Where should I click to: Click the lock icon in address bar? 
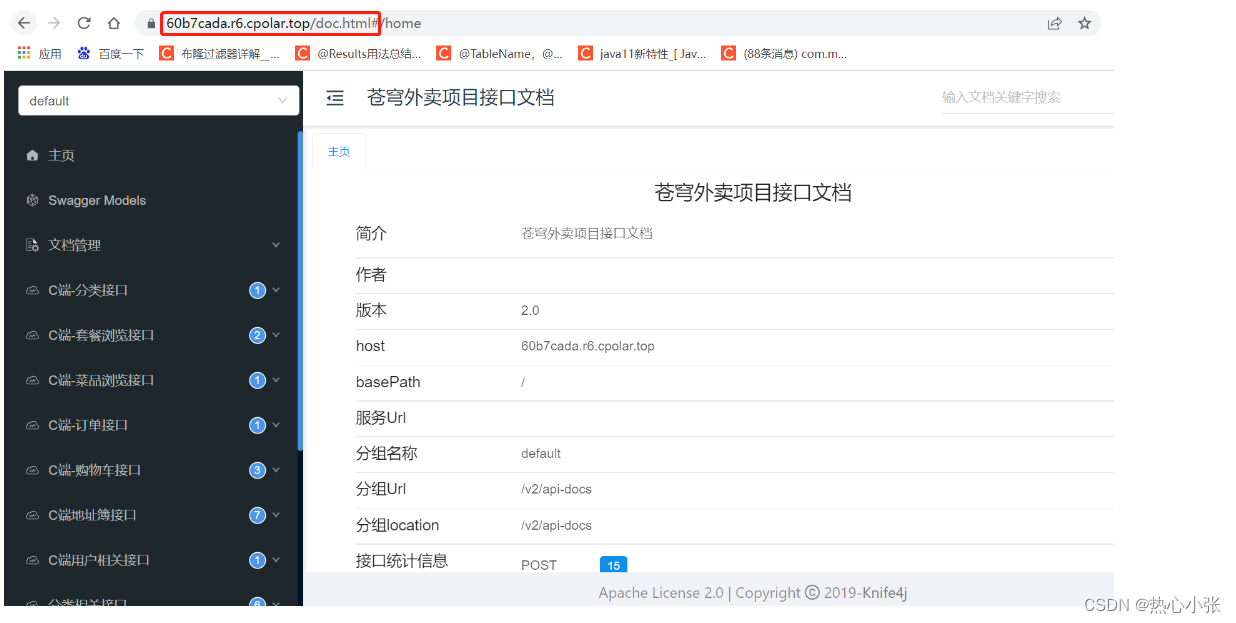pyautogui.click(x=150, y=23)
